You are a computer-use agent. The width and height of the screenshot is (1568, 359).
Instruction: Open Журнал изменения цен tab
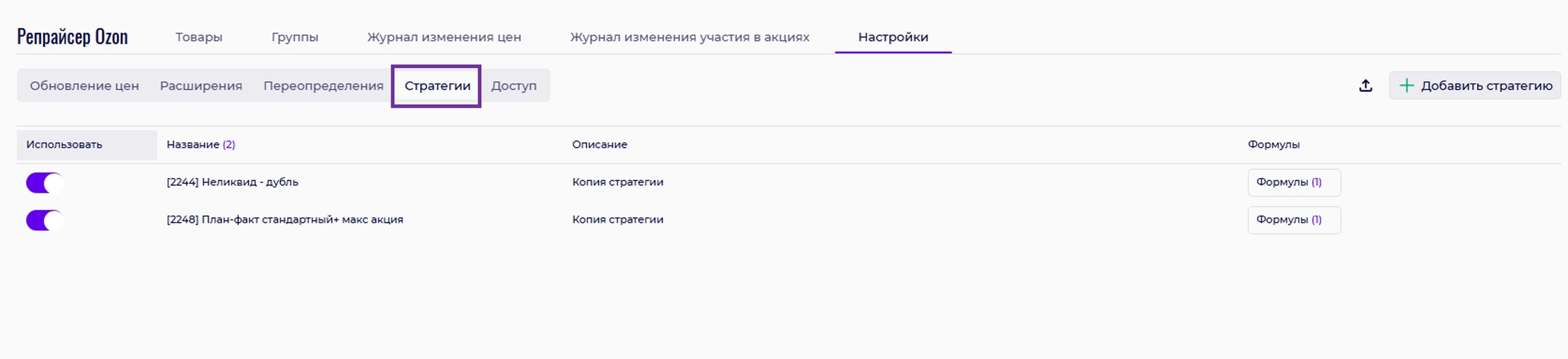[444, 37]
